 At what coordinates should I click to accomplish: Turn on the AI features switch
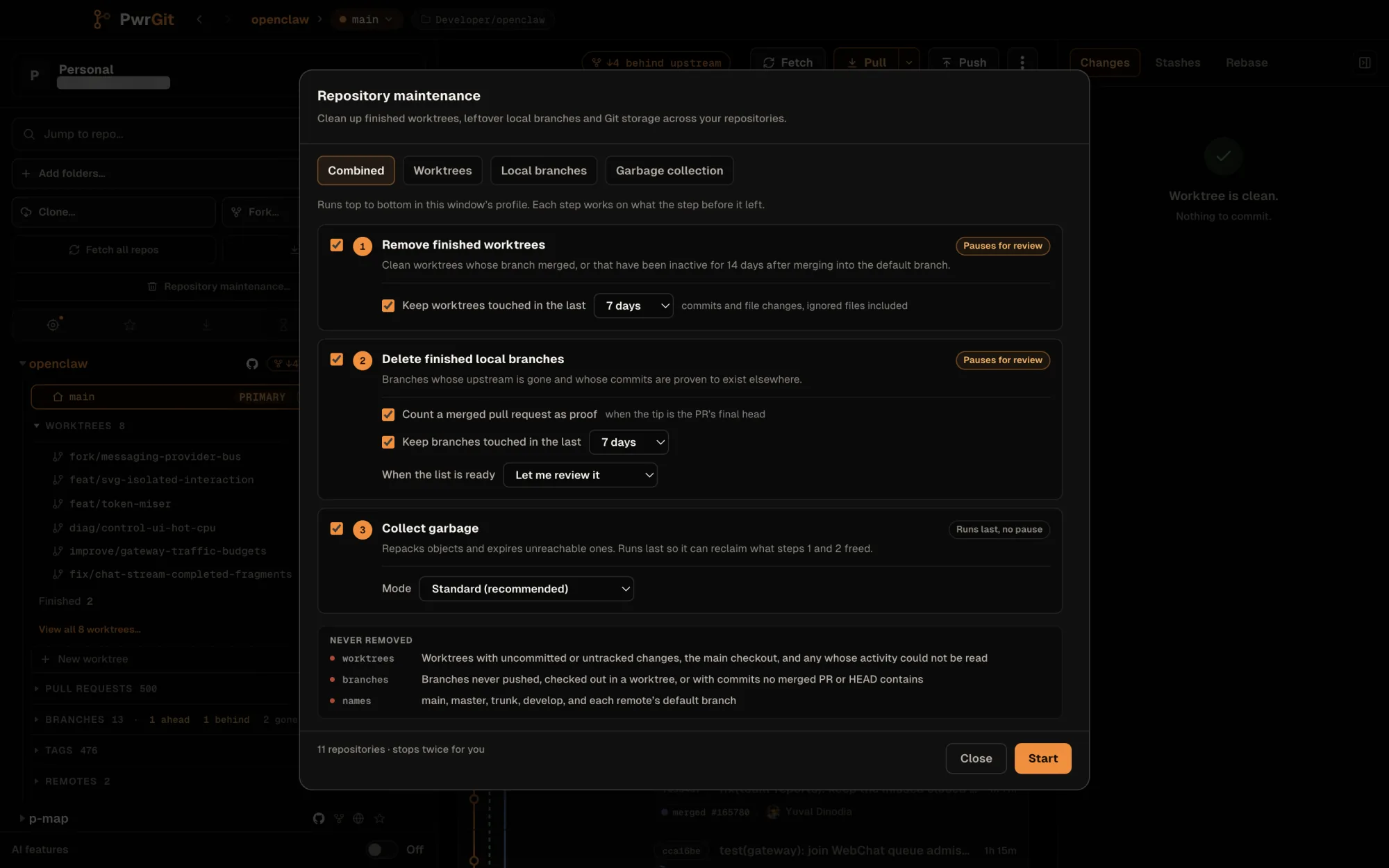(382, 850)
